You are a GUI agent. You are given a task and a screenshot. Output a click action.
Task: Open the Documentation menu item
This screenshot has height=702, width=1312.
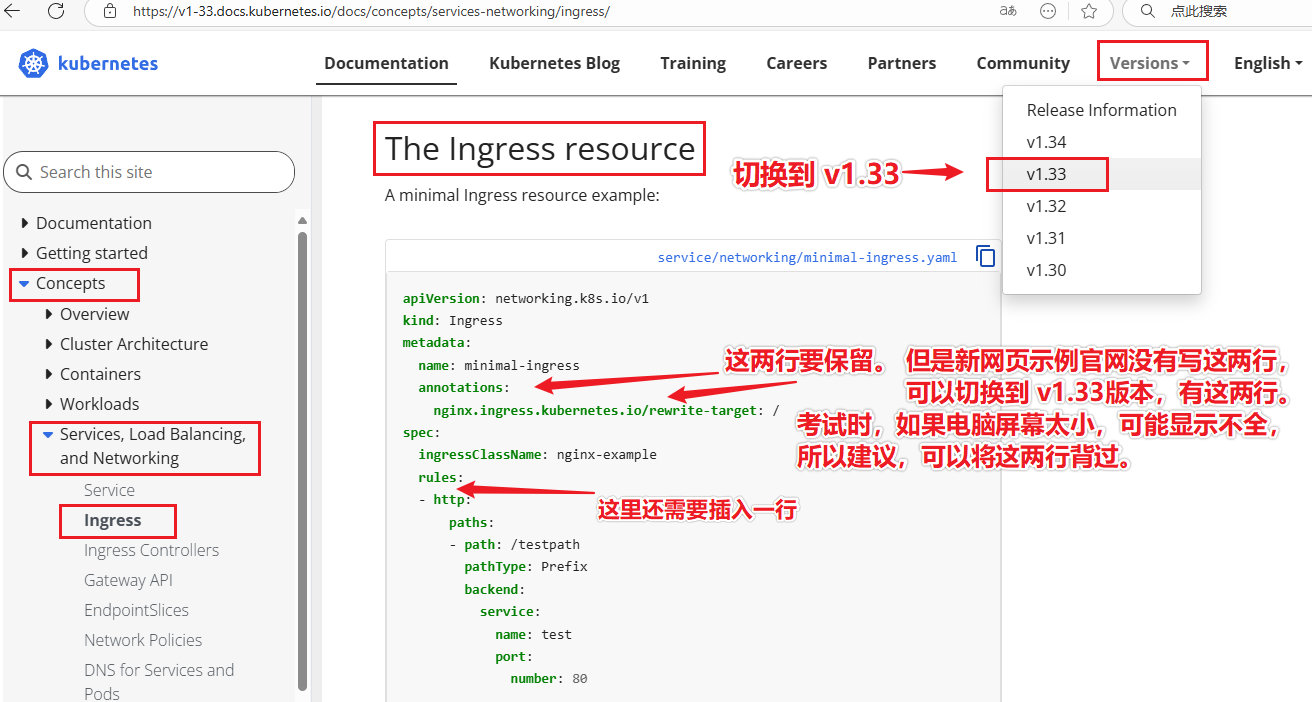point(386,62)
